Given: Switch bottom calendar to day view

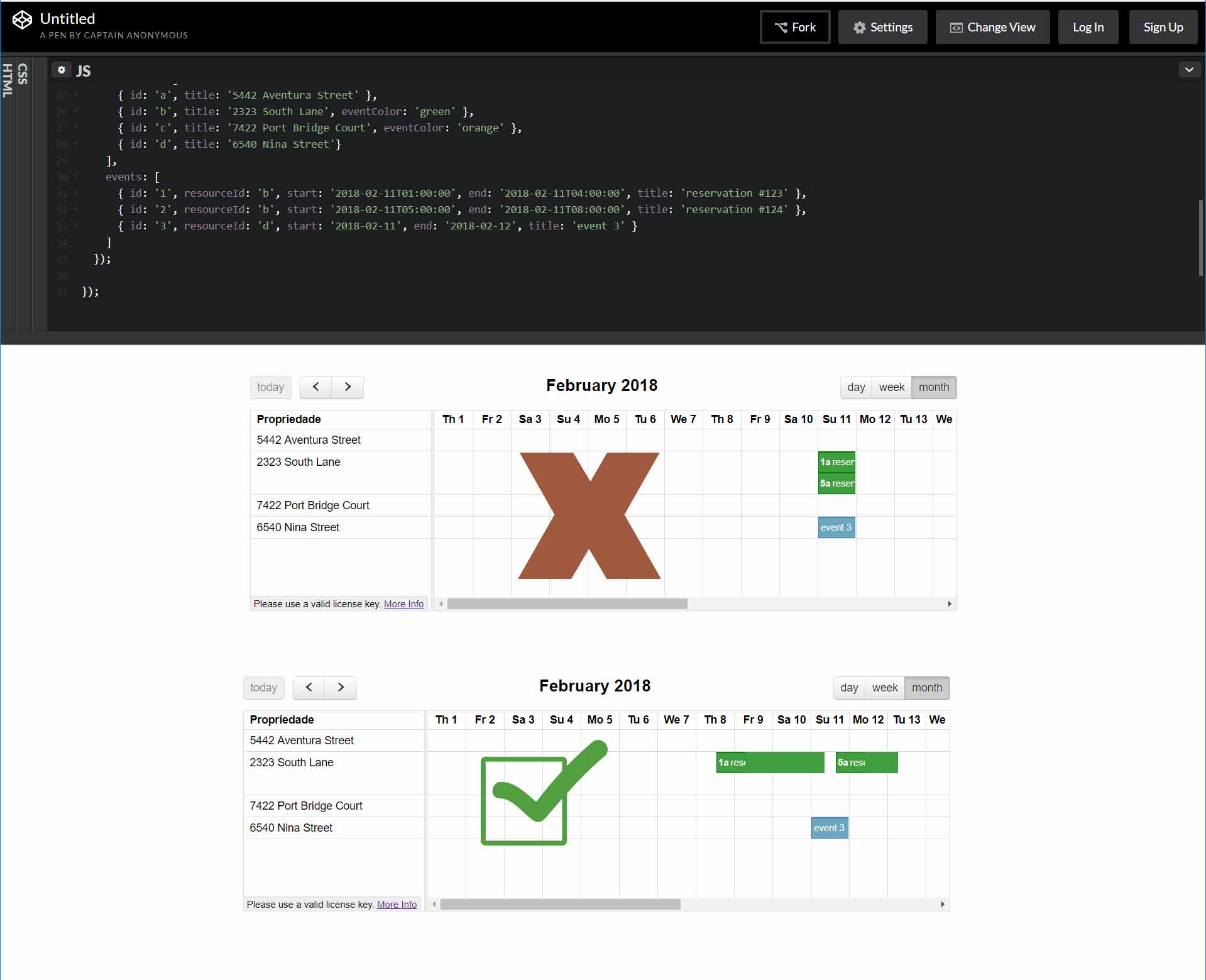Looking at the screenshot, I should [848, 688].
